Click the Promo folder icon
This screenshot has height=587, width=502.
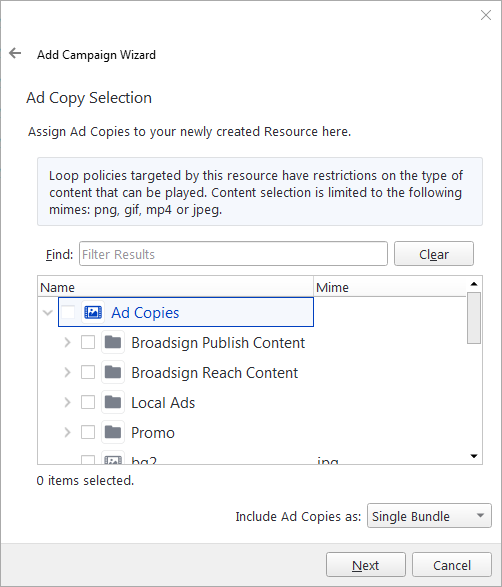coord(113,432)
